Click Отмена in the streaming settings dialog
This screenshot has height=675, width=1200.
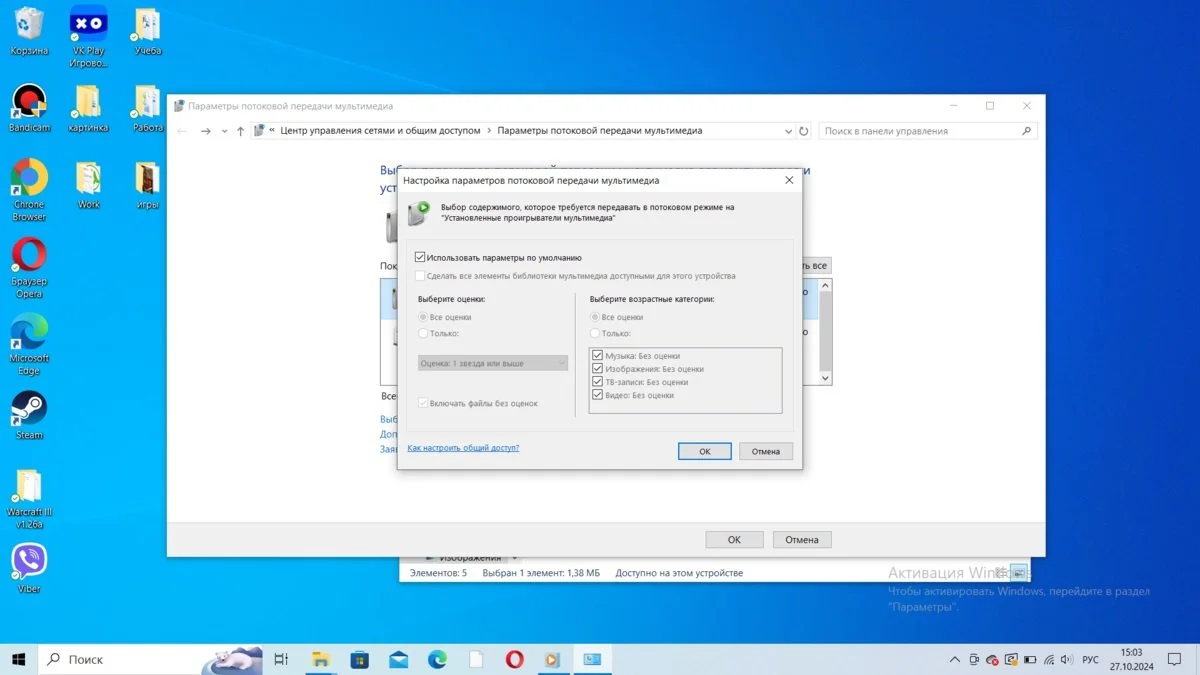(766, 451)
